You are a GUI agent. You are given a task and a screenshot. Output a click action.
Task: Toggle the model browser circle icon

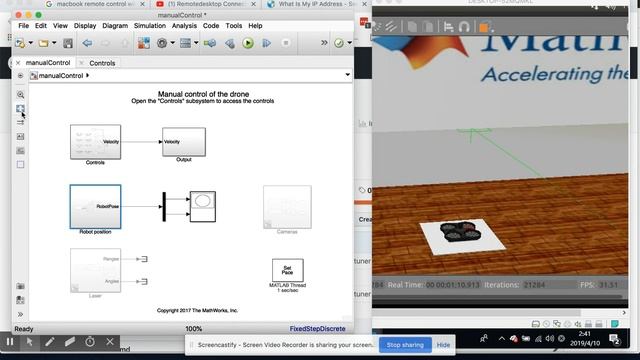point(20,76)
